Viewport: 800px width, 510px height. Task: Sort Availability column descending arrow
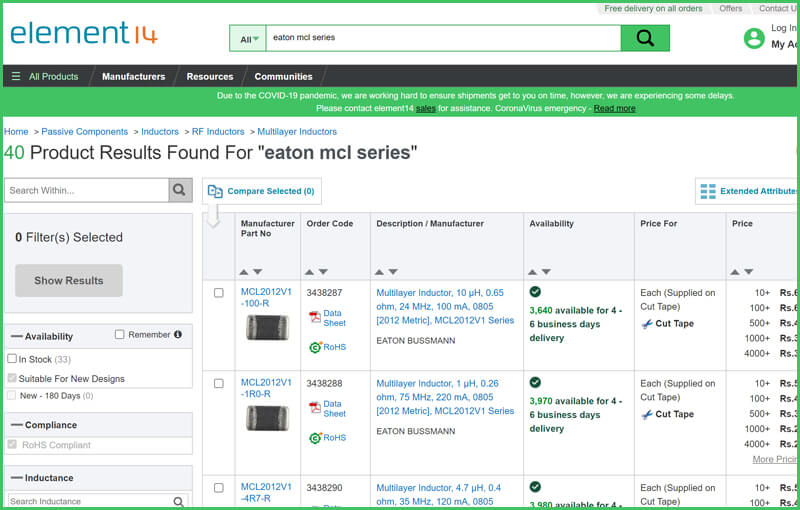coord(546,272)
